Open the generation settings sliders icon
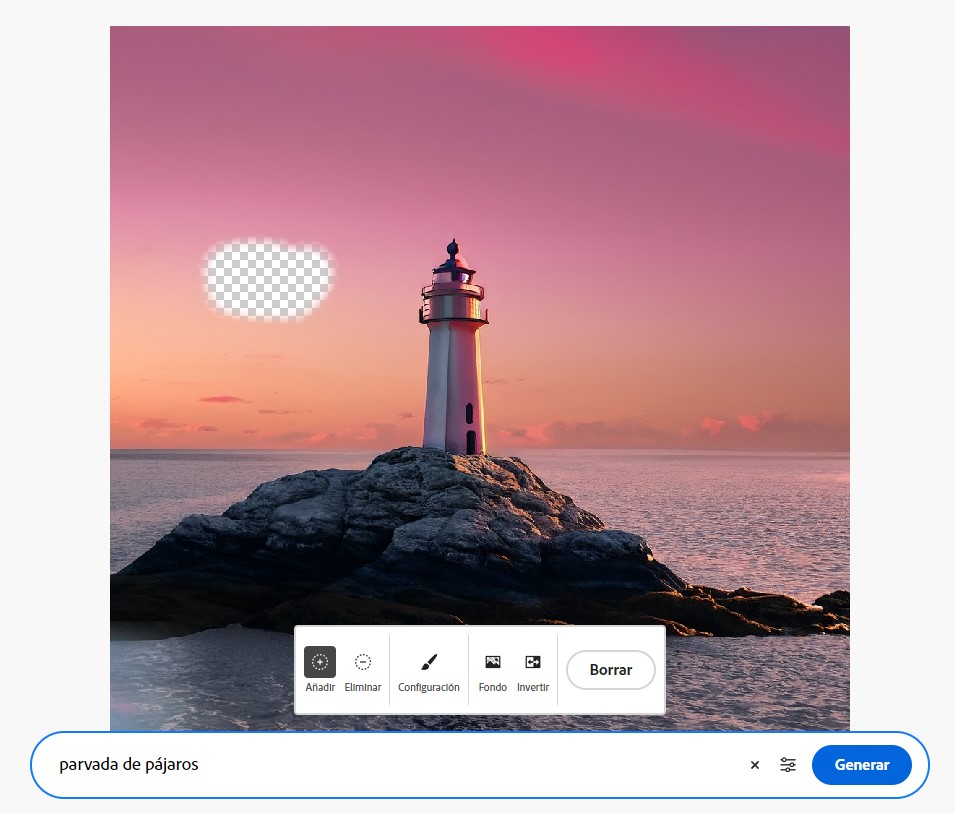955x814 pixels. [789, 765]
